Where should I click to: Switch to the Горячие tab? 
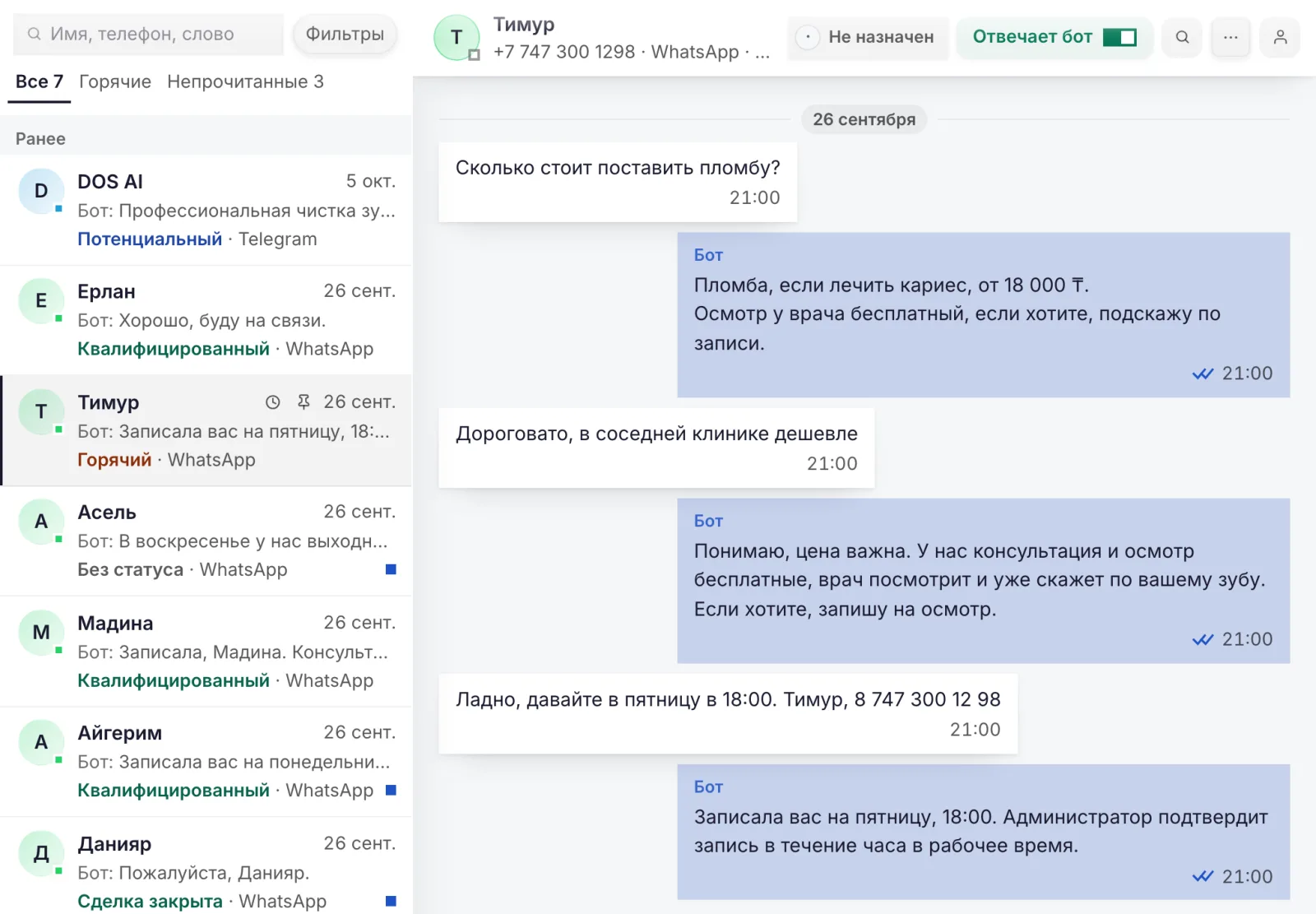115,81
